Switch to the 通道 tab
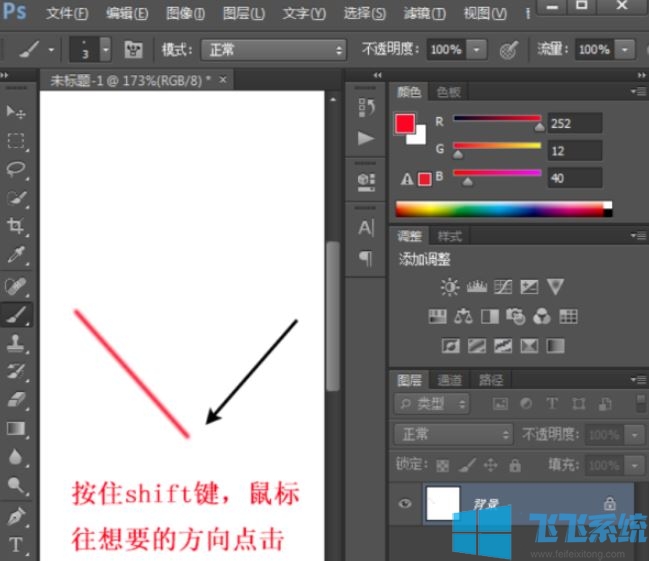649x561 pixels. pyautogui.click(x=451, y=380)
